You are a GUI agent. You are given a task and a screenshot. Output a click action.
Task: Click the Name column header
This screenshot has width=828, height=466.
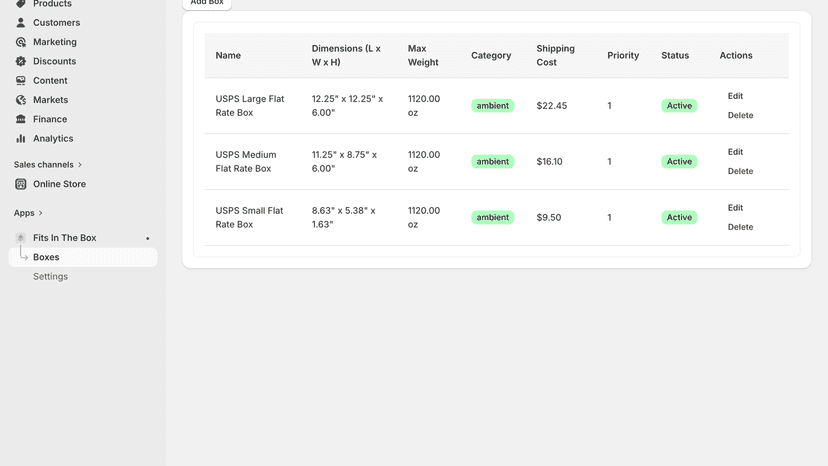[228, 55]
